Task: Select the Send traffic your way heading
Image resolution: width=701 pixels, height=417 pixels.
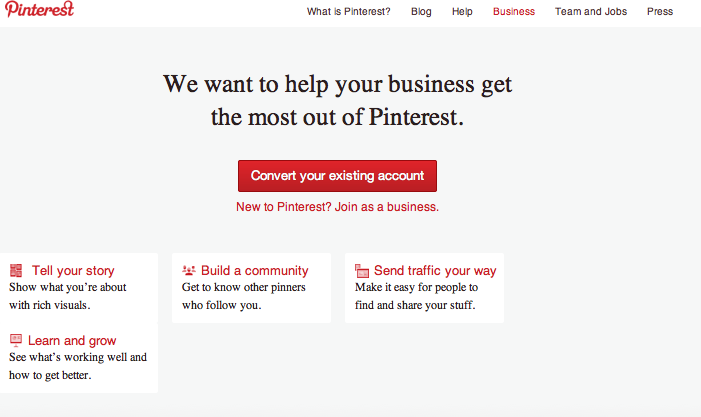Action: tap(435, 270)
